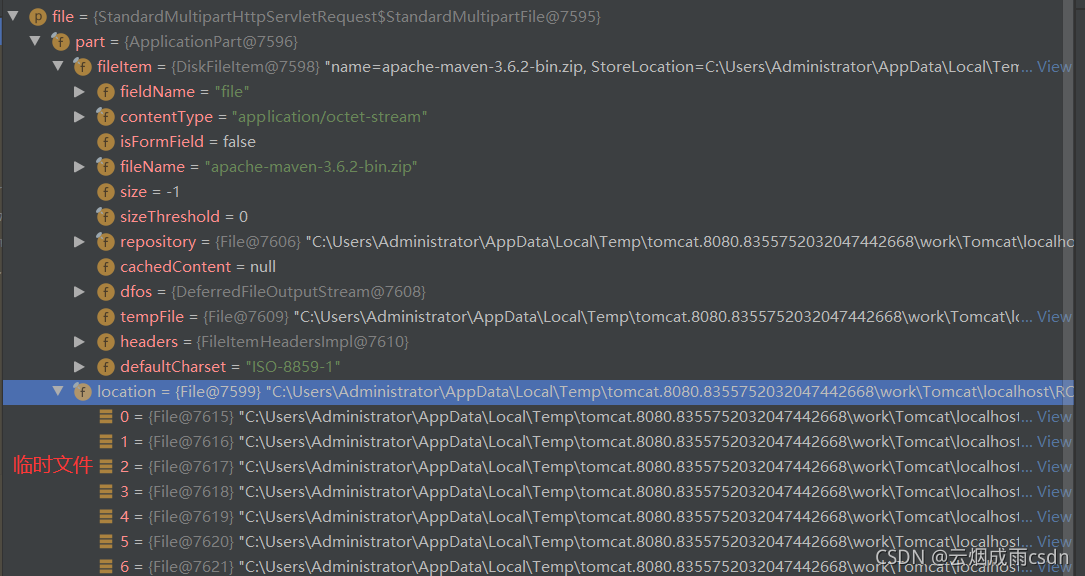Screen dimensions: 1085x576
Task: Expand the repository field
Action: (x=80, y=242)
